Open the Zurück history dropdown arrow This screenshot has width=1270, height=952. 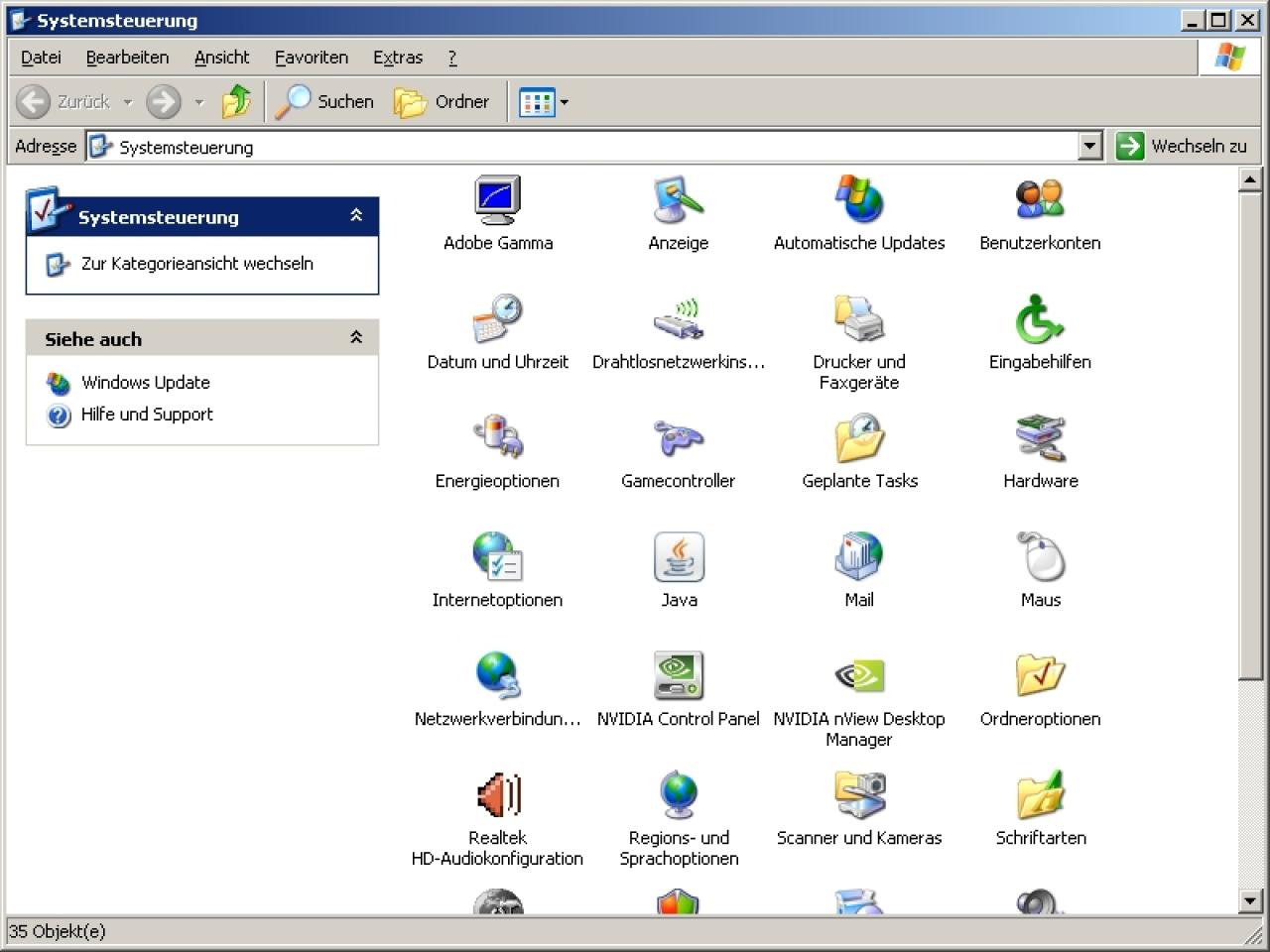127,102
